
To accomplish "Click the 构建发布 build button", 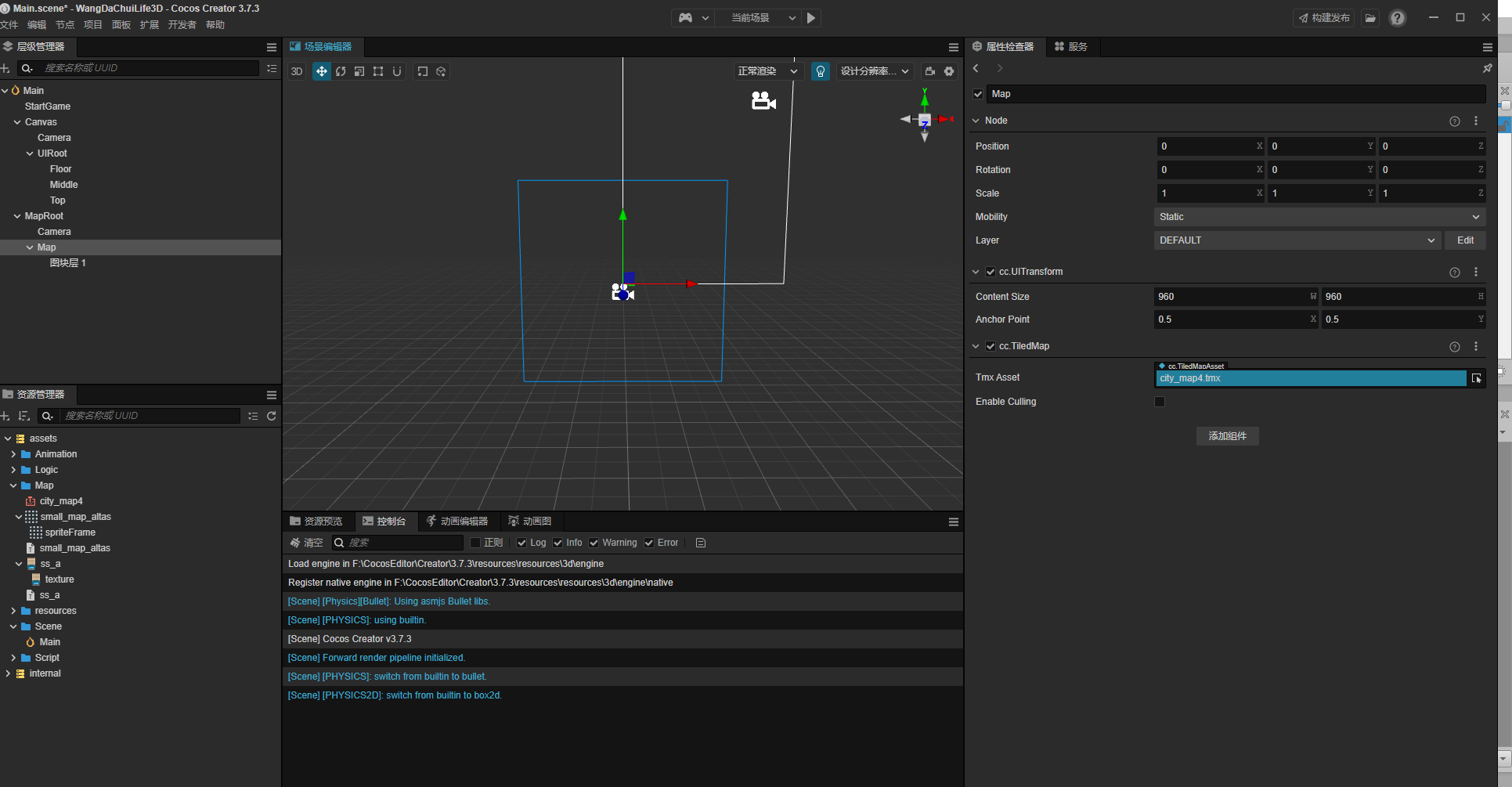I will (1324, 18).
